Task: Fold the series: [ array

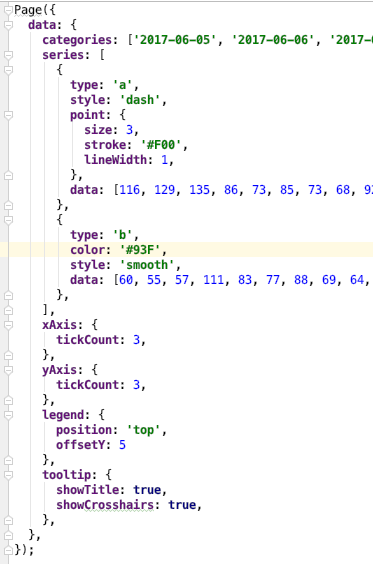Action: coord(8,55)
